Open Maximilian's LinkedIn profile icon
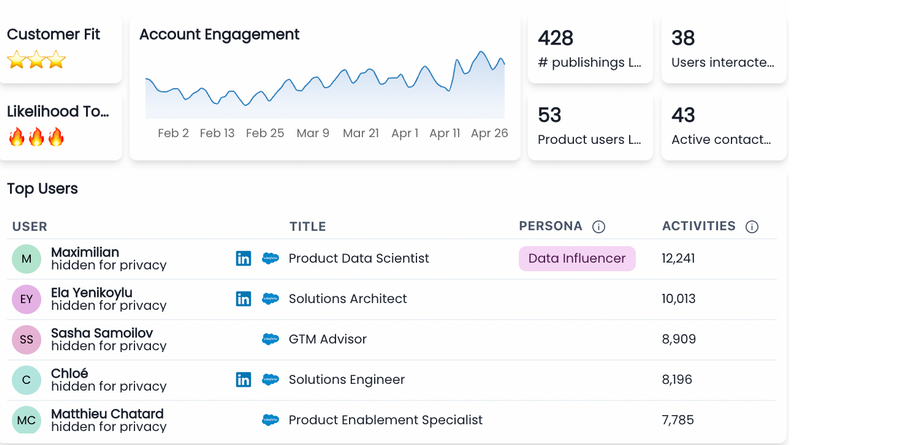 [x=243, y=258]
